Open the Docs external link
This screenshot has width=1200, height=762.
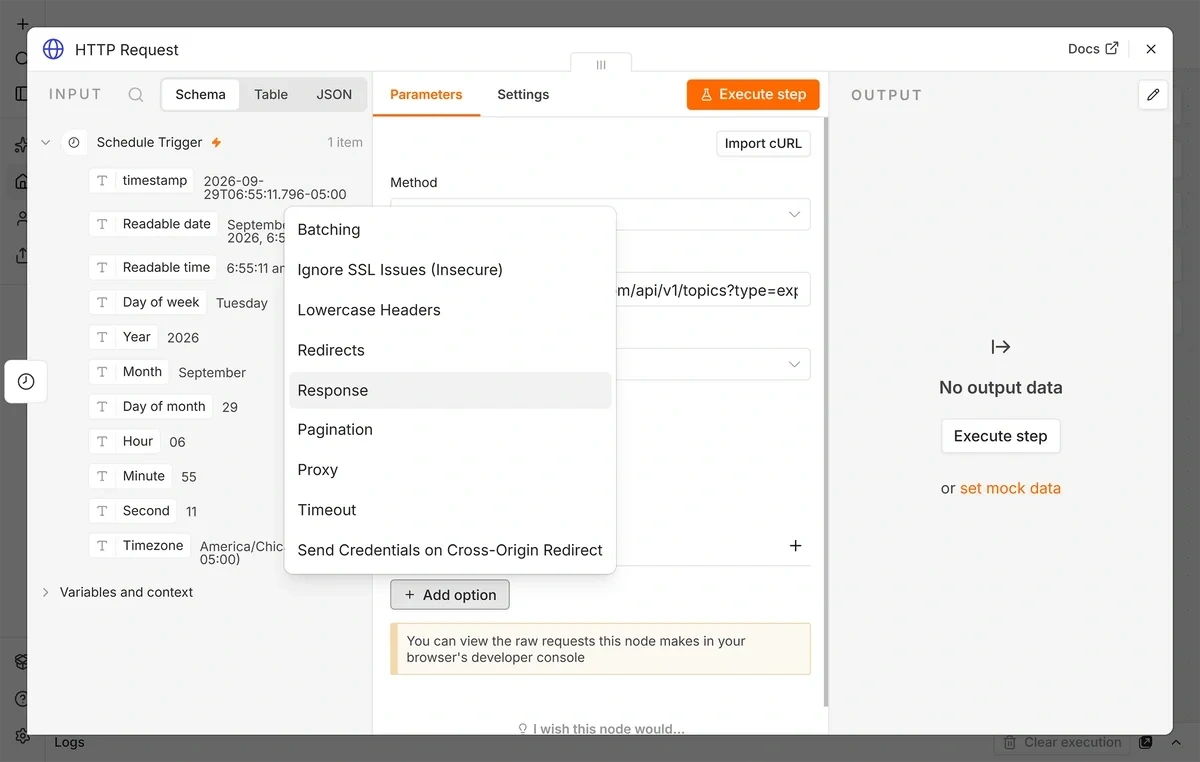pyautogui.click(x=1093, y=49)
